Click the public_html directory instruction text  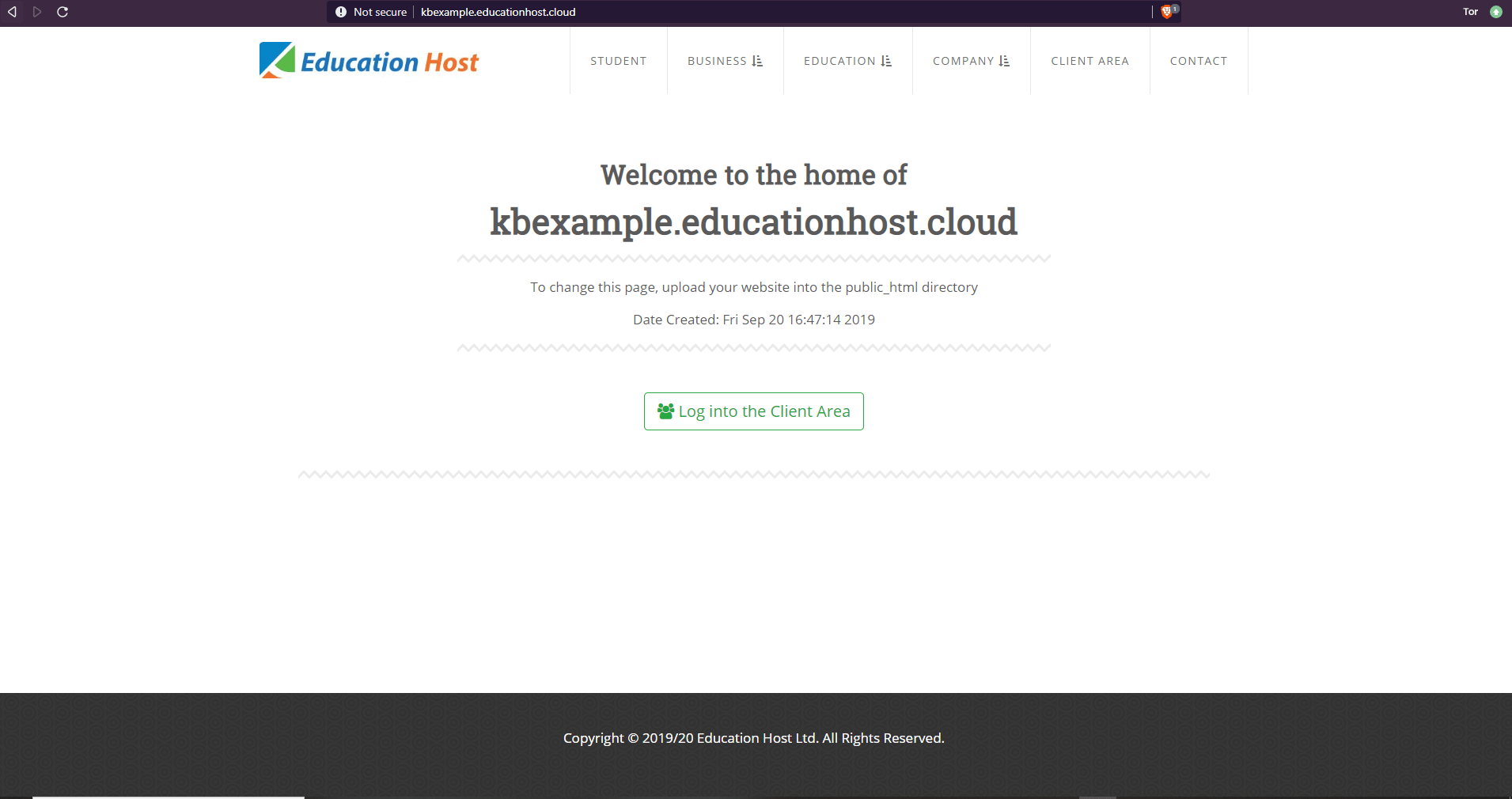pos(754,287)
